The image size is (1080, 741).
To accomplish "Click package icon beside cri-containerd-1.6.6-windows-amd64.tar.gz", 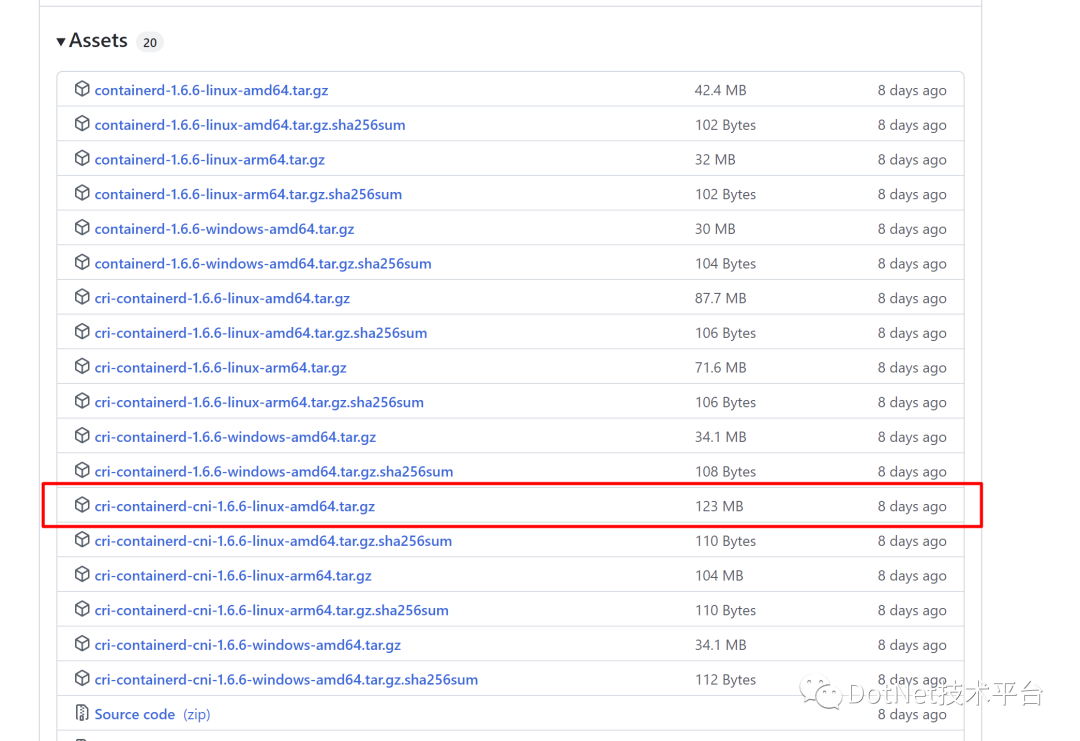I will (82, 435).
